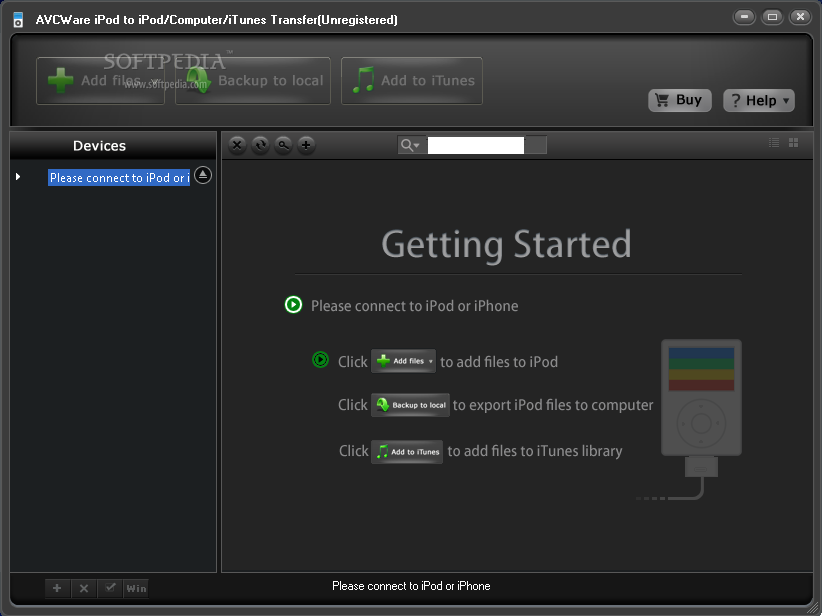This screenshot has width=822, height=616.
Task: Click the small Add files button in Getting Started
Action: click(403, 361)
